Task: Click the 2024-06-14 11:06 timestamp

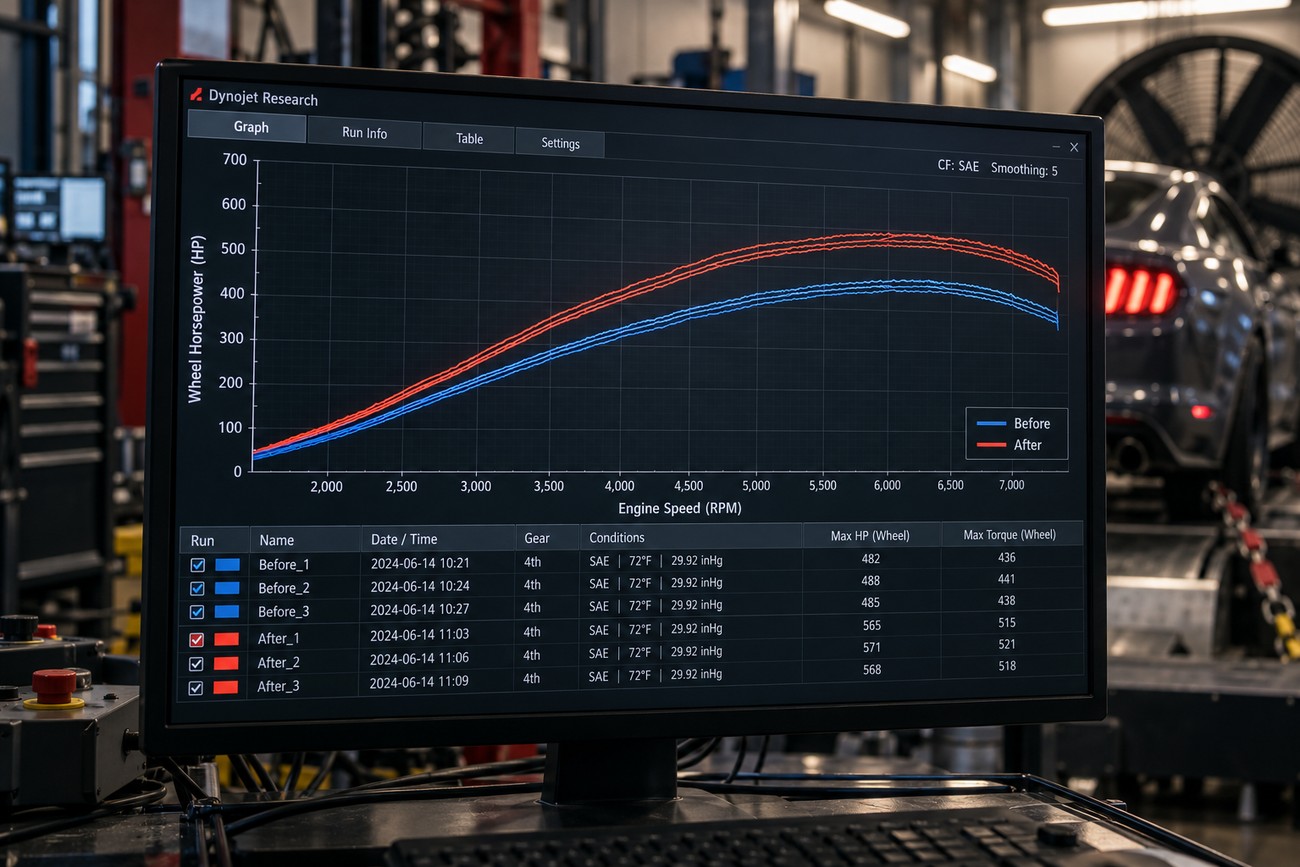Action: 419,659
